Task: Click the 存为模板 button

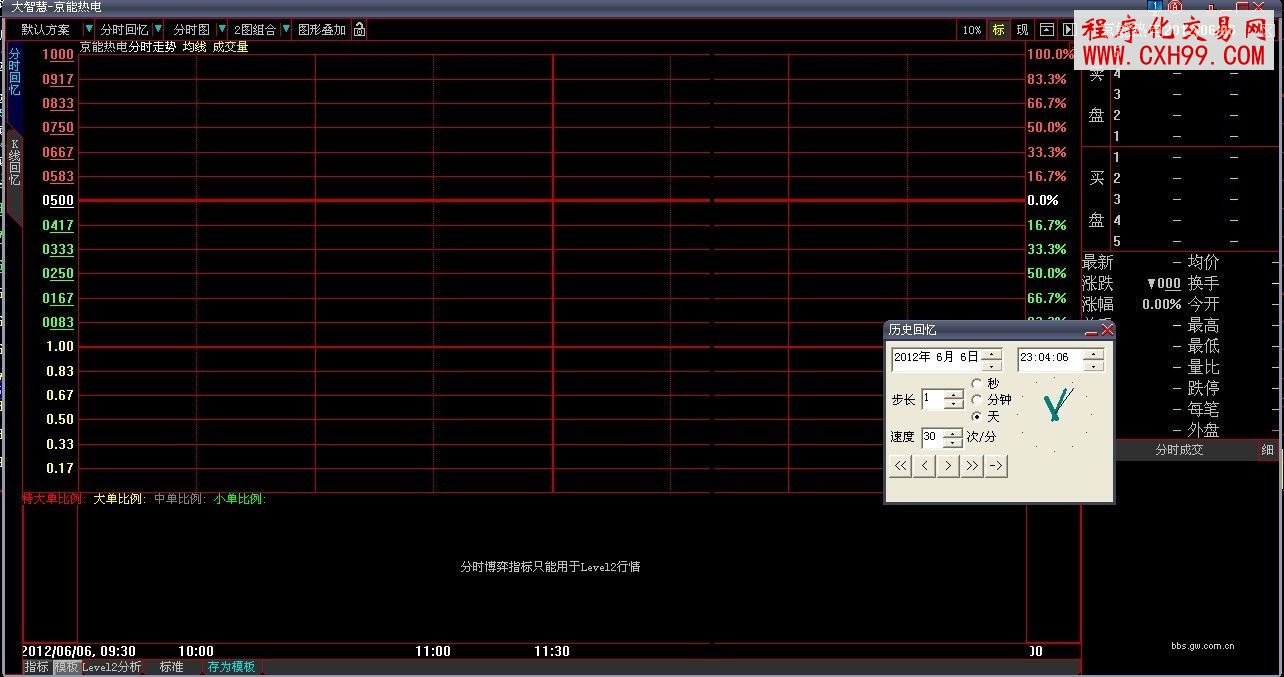Action: (x=231, y=667)
